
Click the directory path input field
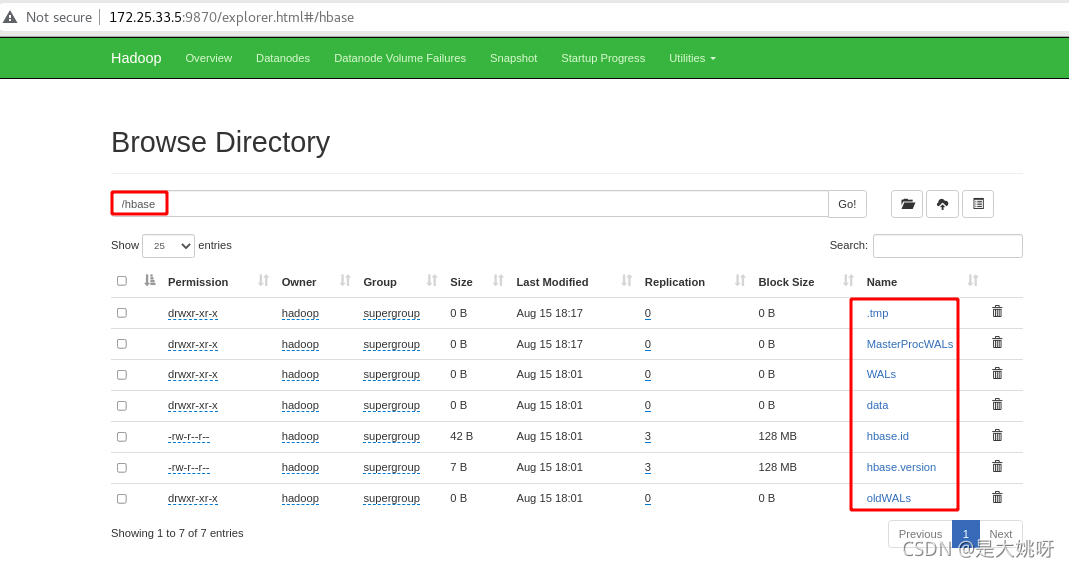(470, 204)
